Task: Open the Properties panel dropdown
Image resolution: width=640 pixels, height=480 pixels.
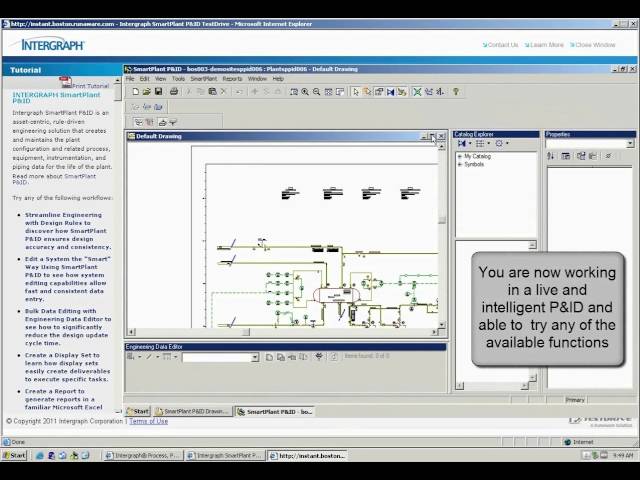Action: point(630,144)
